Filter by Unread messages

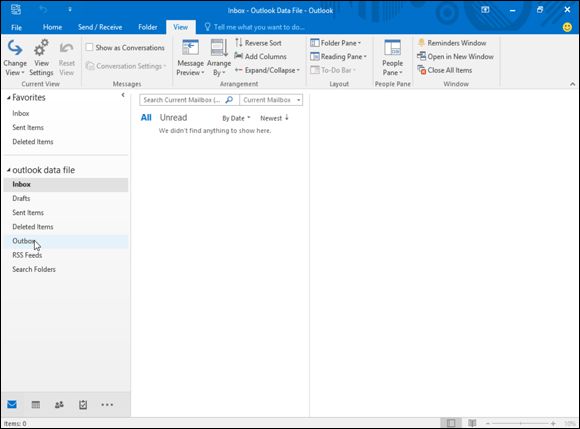173,118
